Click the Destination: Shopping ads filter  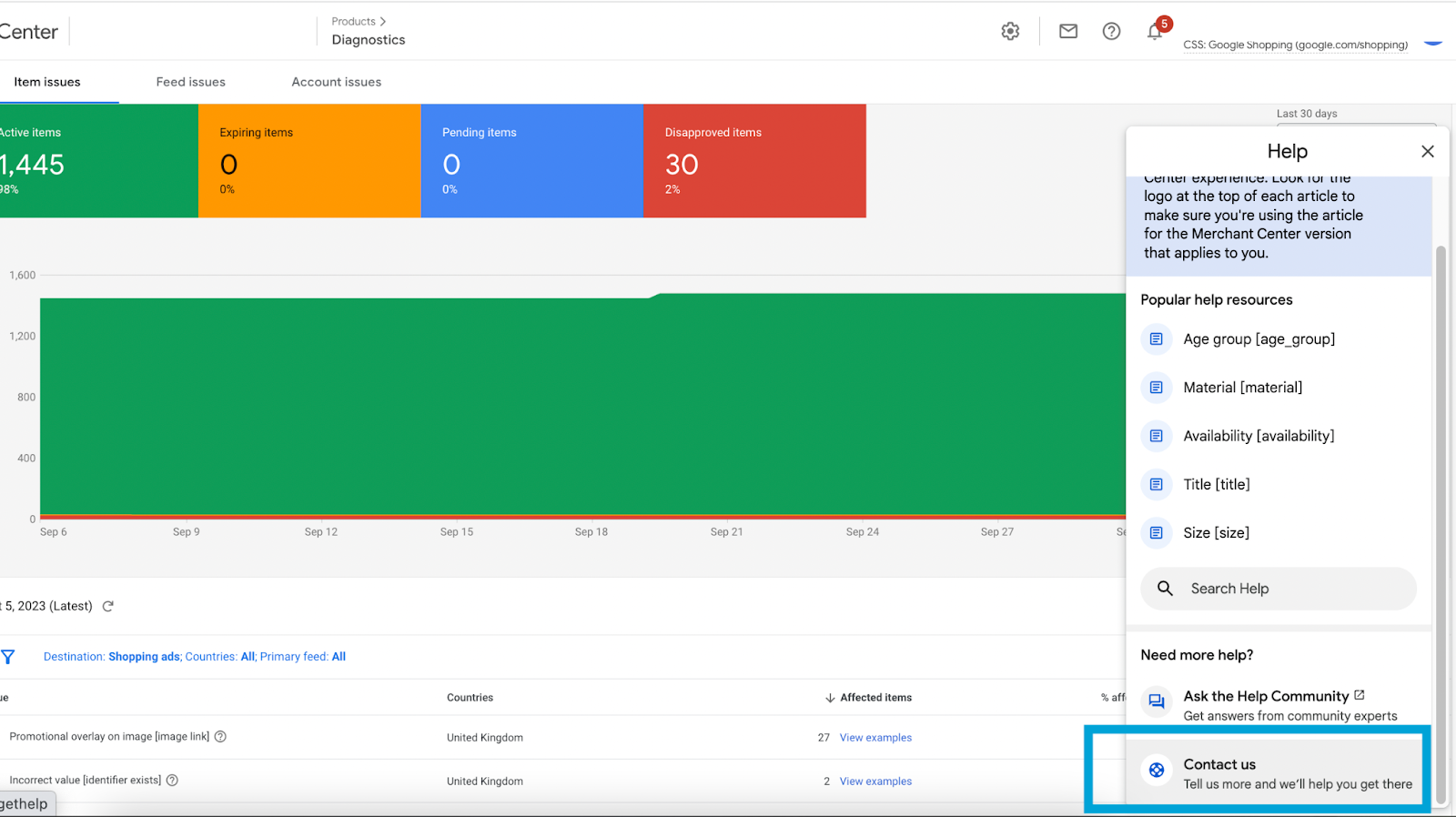[x=112, y=657]
